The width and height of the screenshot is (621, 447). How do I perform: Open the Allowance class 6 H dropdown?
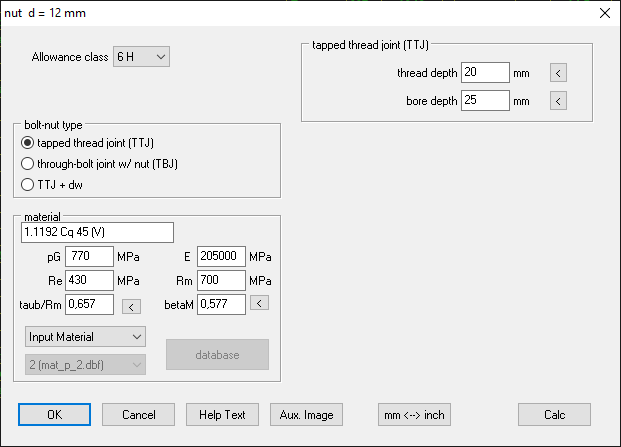(x=142, y=57)
